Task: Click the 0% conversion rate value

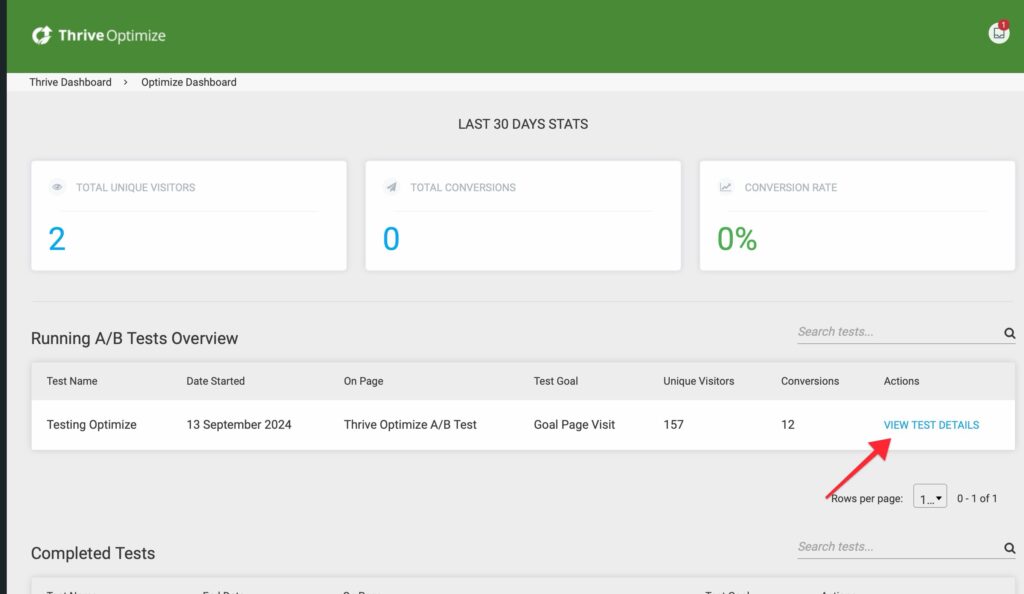Action: tap(737, 239)
